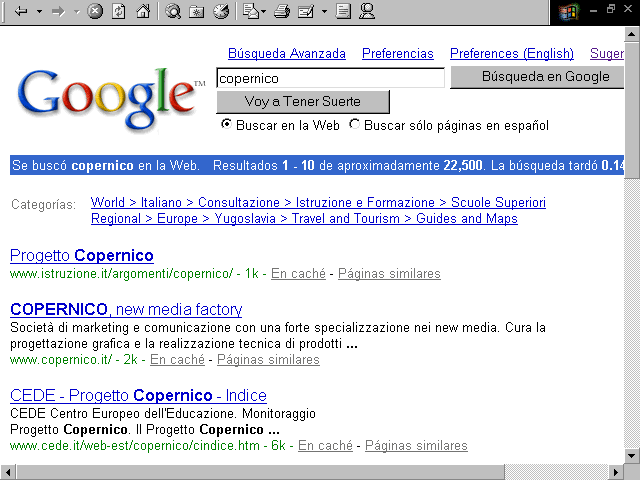The height and width of the screenshot is (480, 640).
Task: Open World > Italiano Scuole Superiori category
Action: 318,202
